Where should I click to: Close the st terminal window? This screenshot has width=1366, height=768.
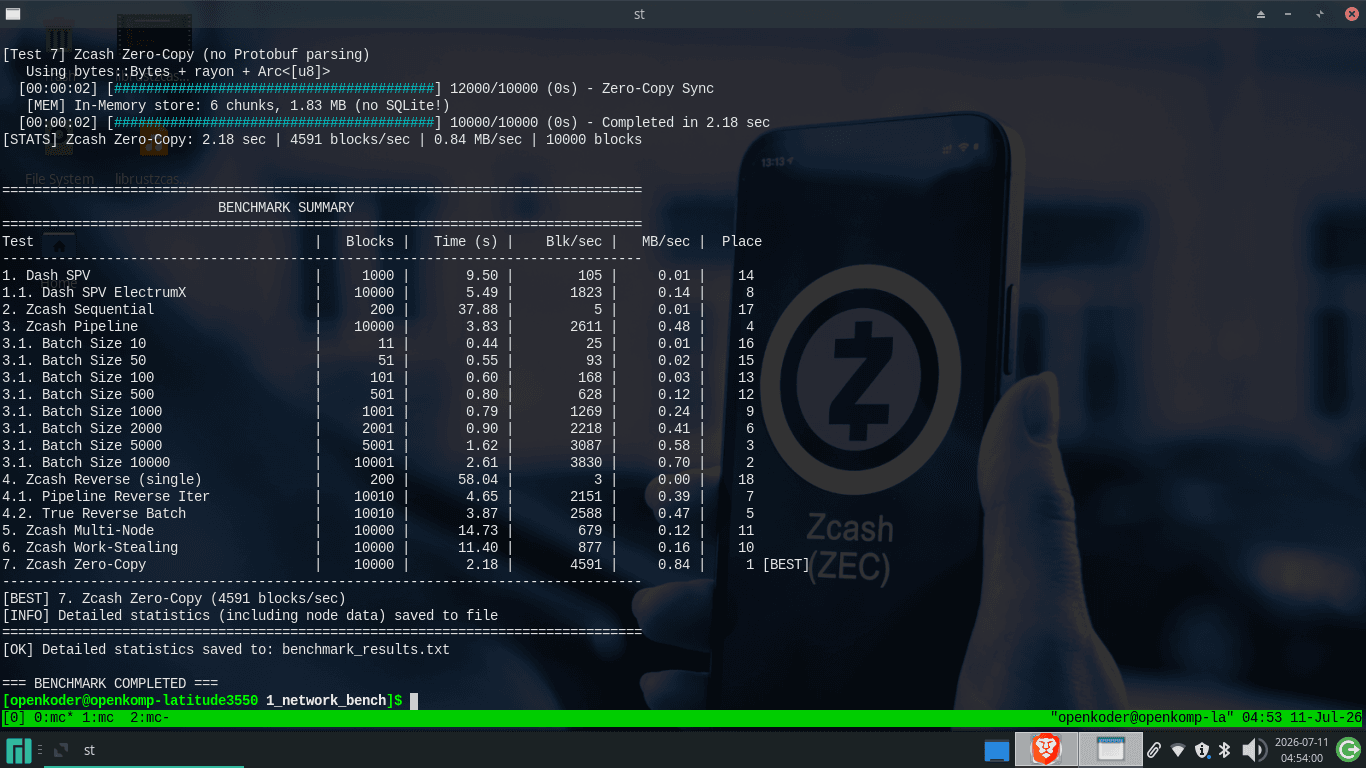point(1351,14)
